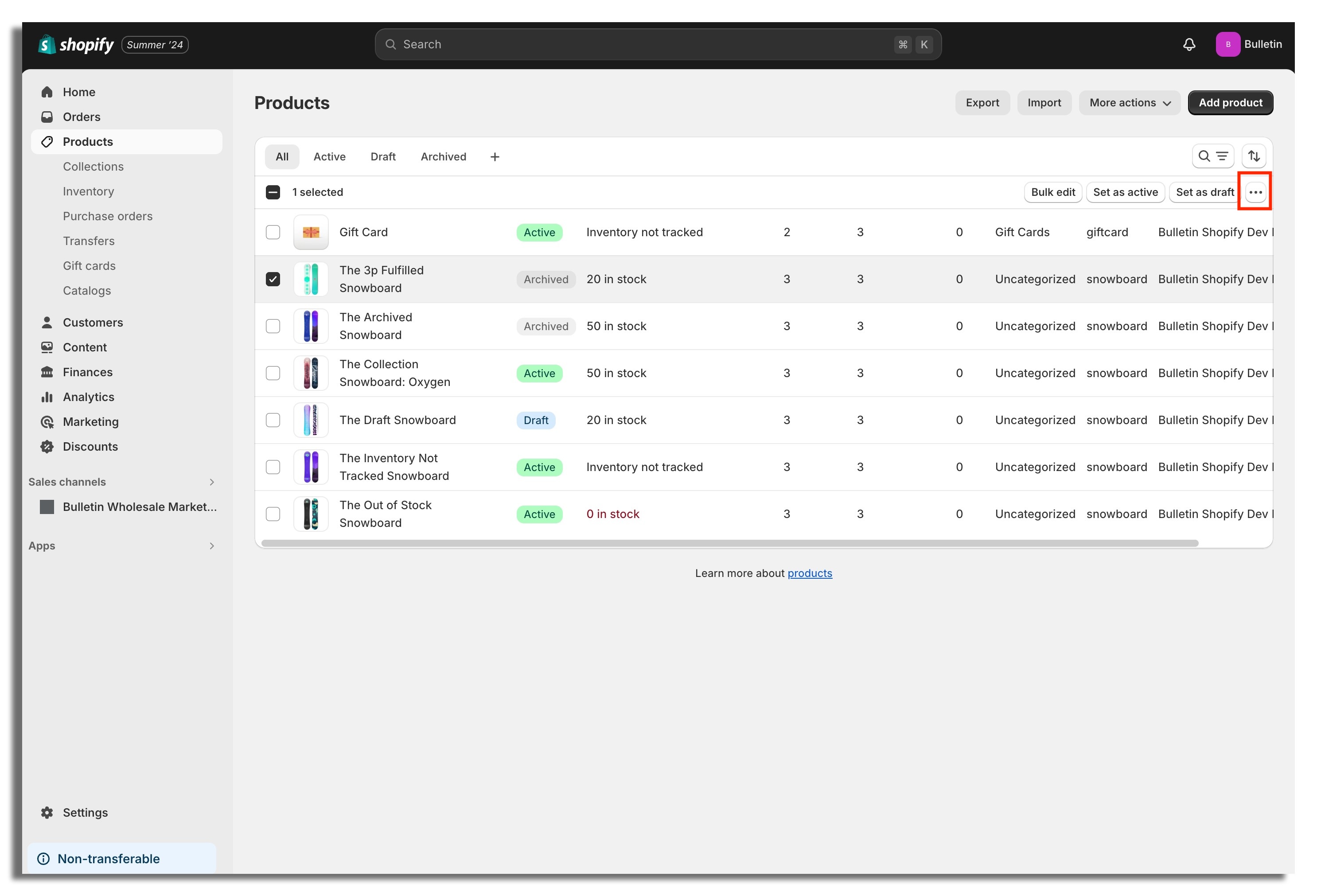Viewport: 1317px width, 896px height.
Task: Open Transfers in the sidebar
Action: (88, 242)
